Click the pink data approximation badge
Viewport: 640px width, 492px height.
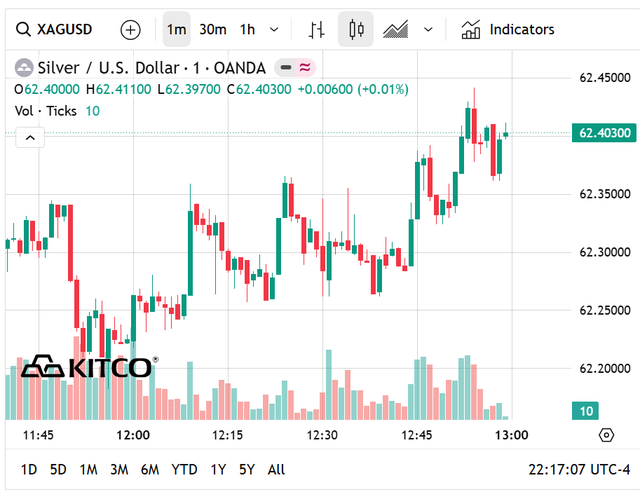click(304, 67)
